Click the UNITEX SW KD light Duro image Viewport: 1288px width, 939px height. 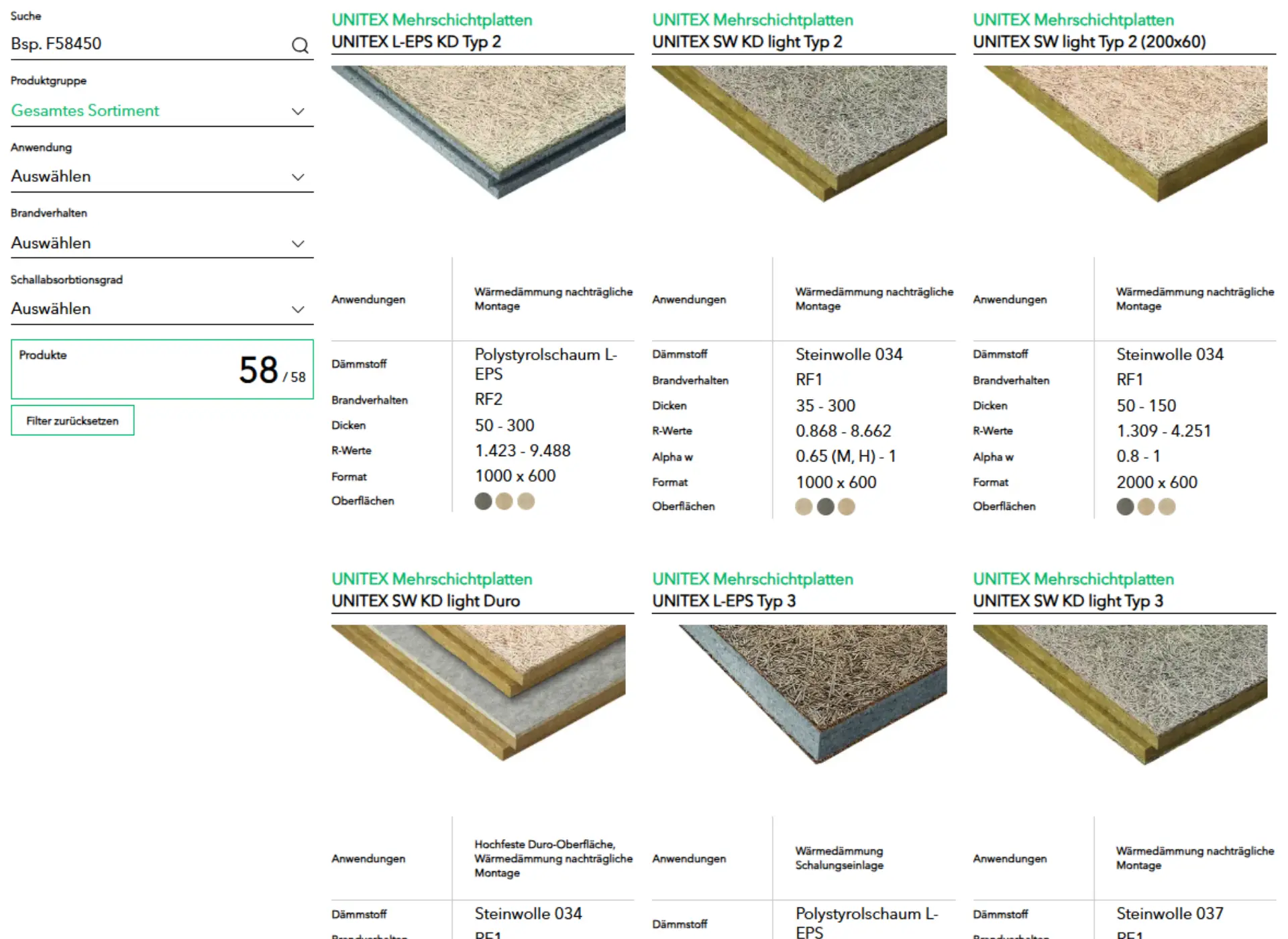pyautogui.click(x=478, y=692)
